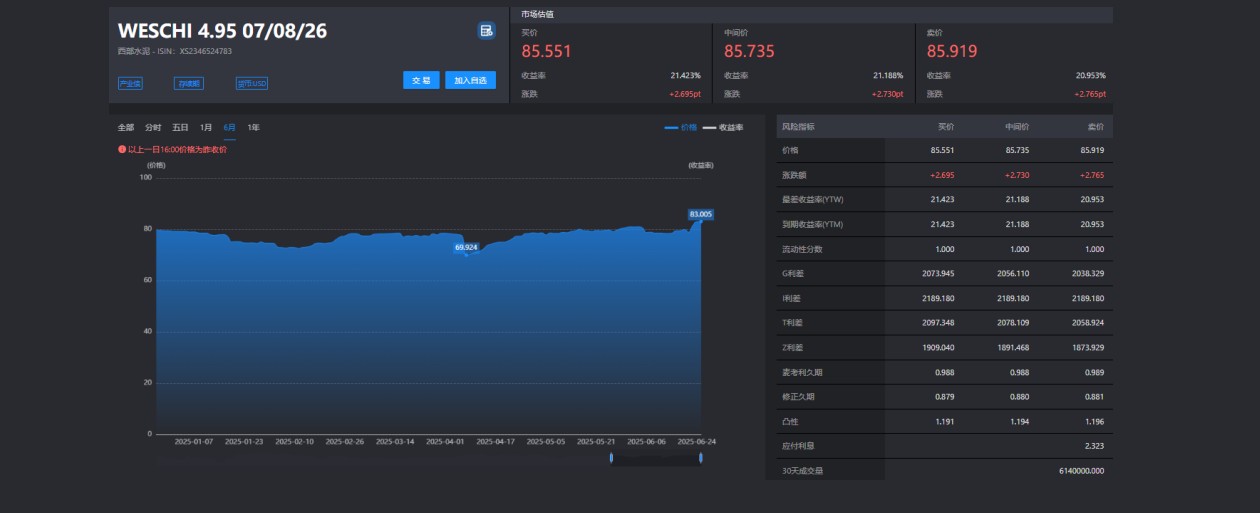This screenshot has height=513, width=1260.
Task: Click the 卖价 column header in table
Action: coord(1095,127)
